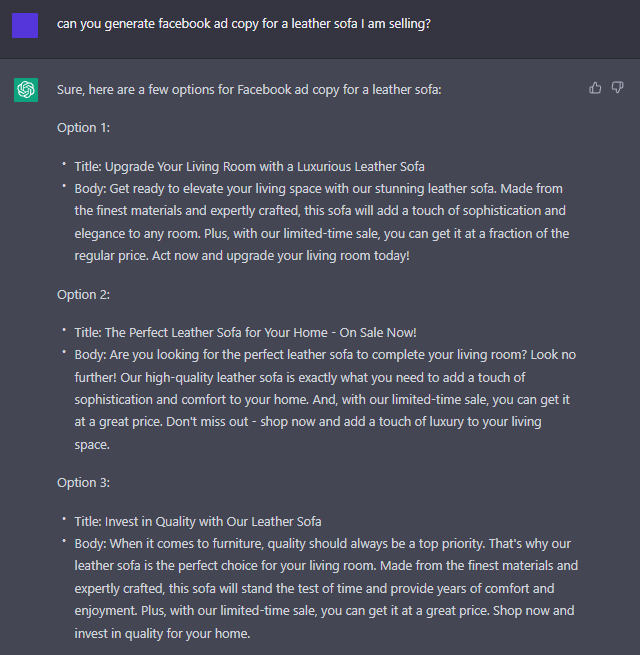This screenshot has height=655, width=640.
Task: Click the 'Option 3:' heading
Action: click(84, 483)
